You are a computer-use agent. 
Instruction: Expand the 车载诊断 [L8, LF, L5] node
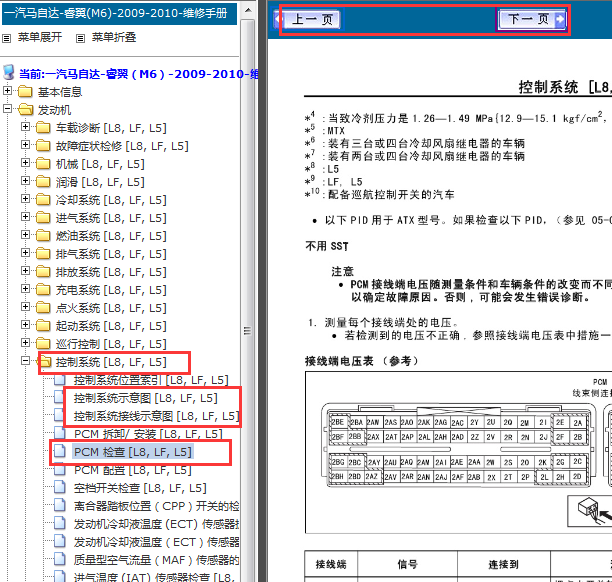(x=25, y=126)
